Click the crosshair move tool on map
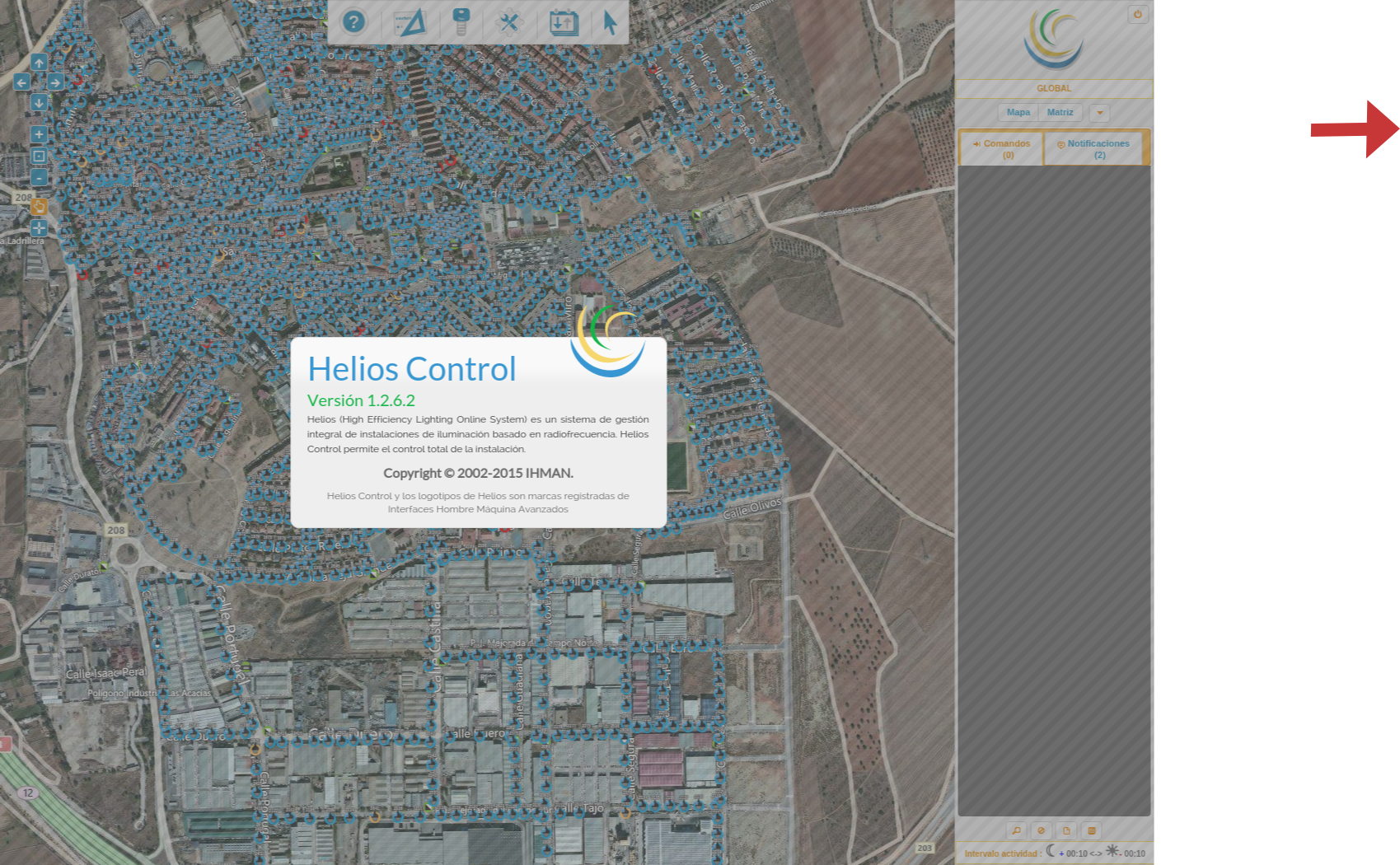The width and height of the screenshot is (1400, 865). (x=39, y=228)
